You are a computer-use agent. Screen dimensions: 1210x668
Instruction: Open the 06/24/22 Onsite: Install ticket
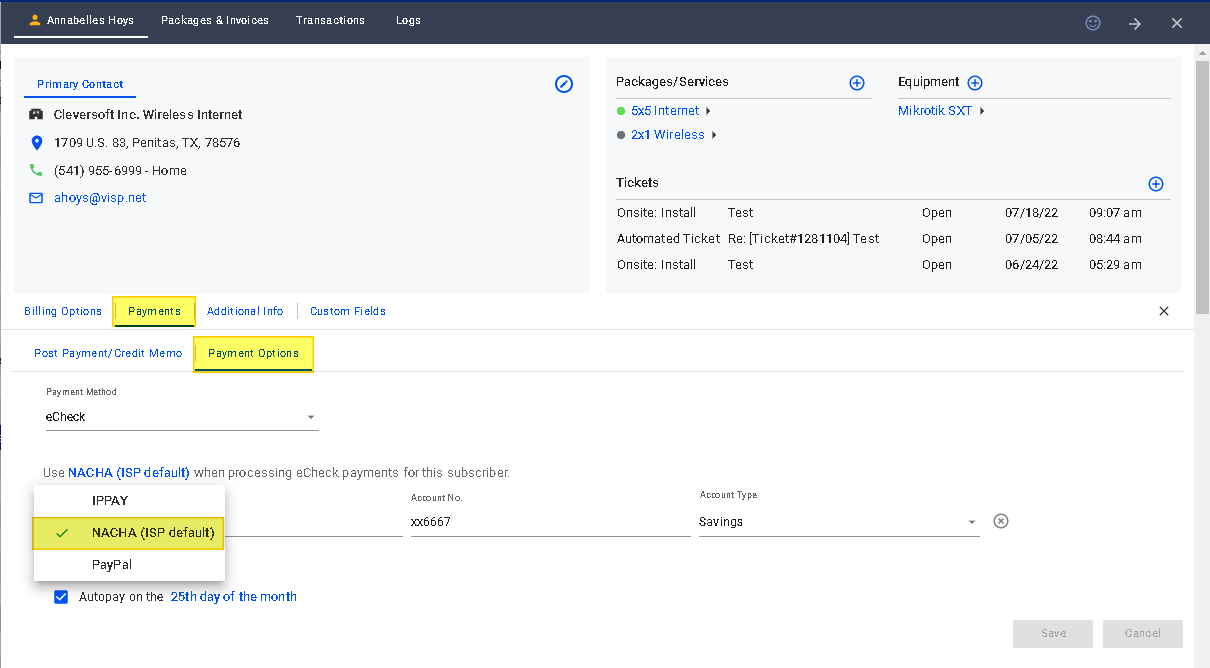click(893, 265)
